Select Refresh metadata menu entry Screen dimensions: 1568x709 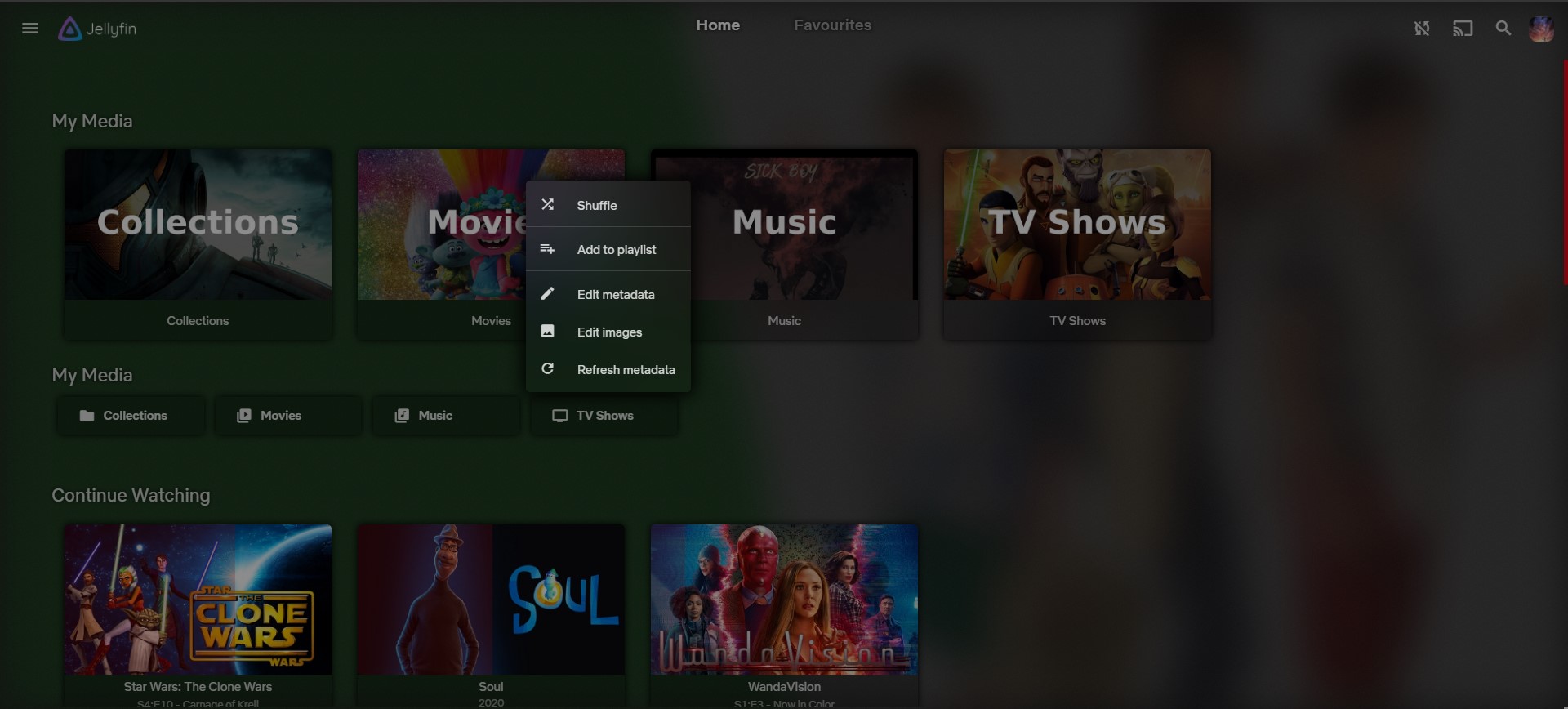608,369
